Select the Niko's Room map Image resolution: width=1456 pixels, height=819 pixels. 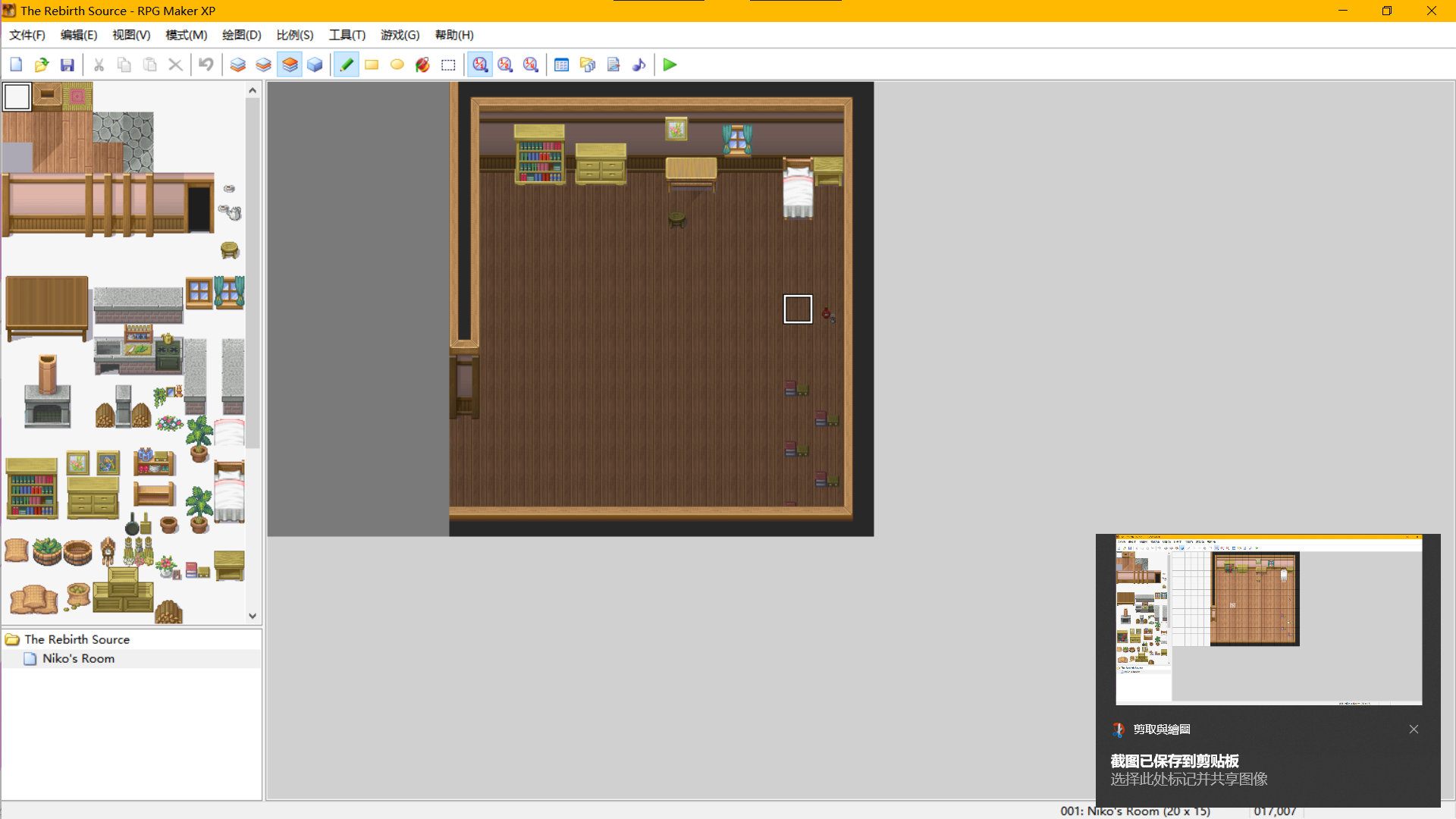point(78,658)
